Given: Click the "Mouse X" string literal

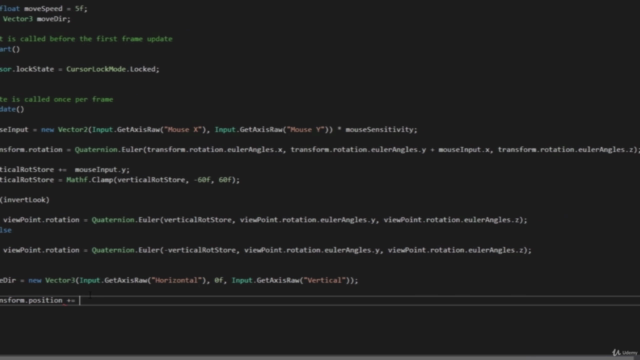Looking at the screenshot, I should (x=183, y=129).
